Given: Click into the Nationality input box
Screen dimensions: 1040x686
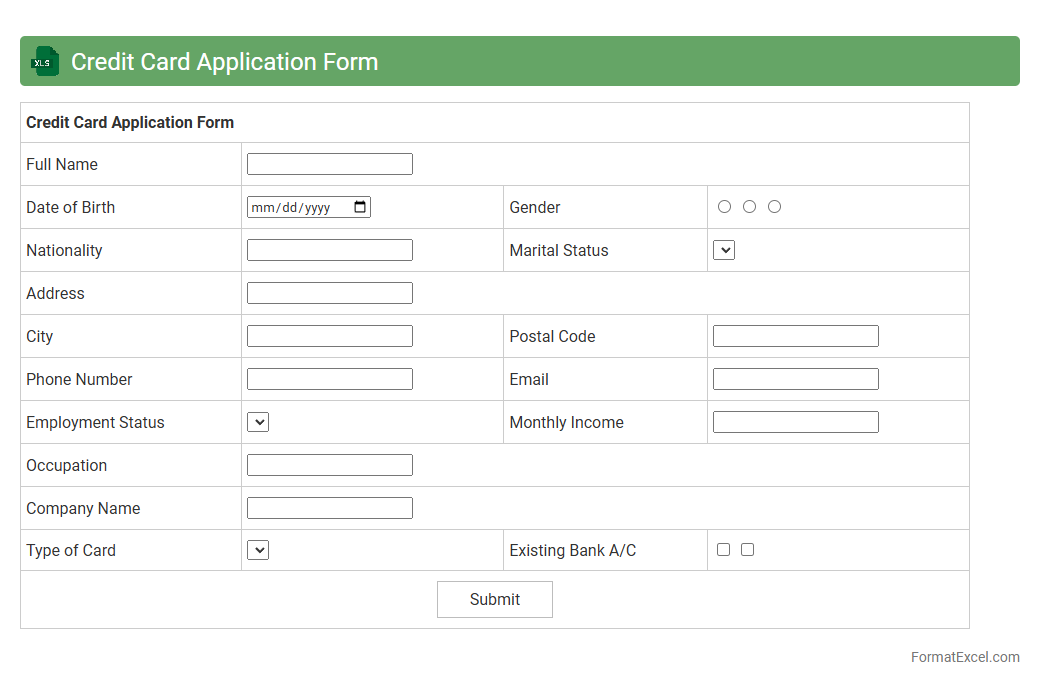Looking at the screenshot, I should (x=330, y=250).
